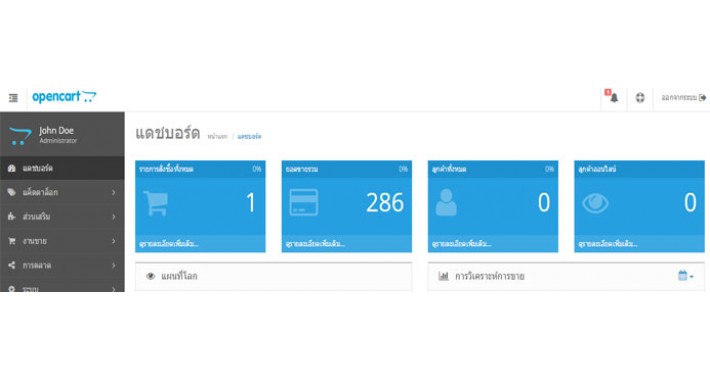Viewport: 710px width, 380px height.
Task: Click the share icon in sidebar
Action: [12, 265]
